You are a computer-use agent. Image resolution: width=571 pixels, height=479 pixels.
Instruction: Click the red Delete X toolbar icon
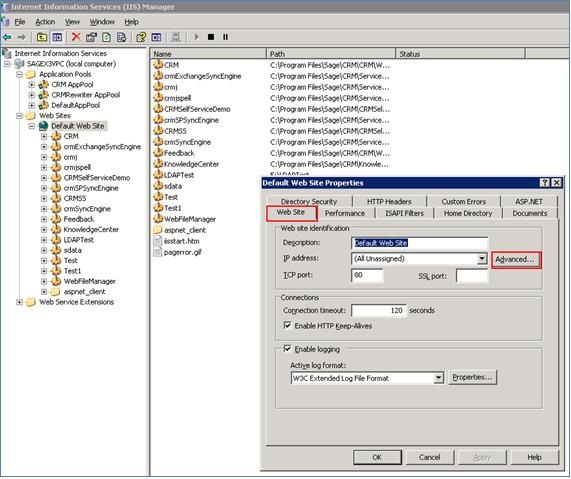76,37
